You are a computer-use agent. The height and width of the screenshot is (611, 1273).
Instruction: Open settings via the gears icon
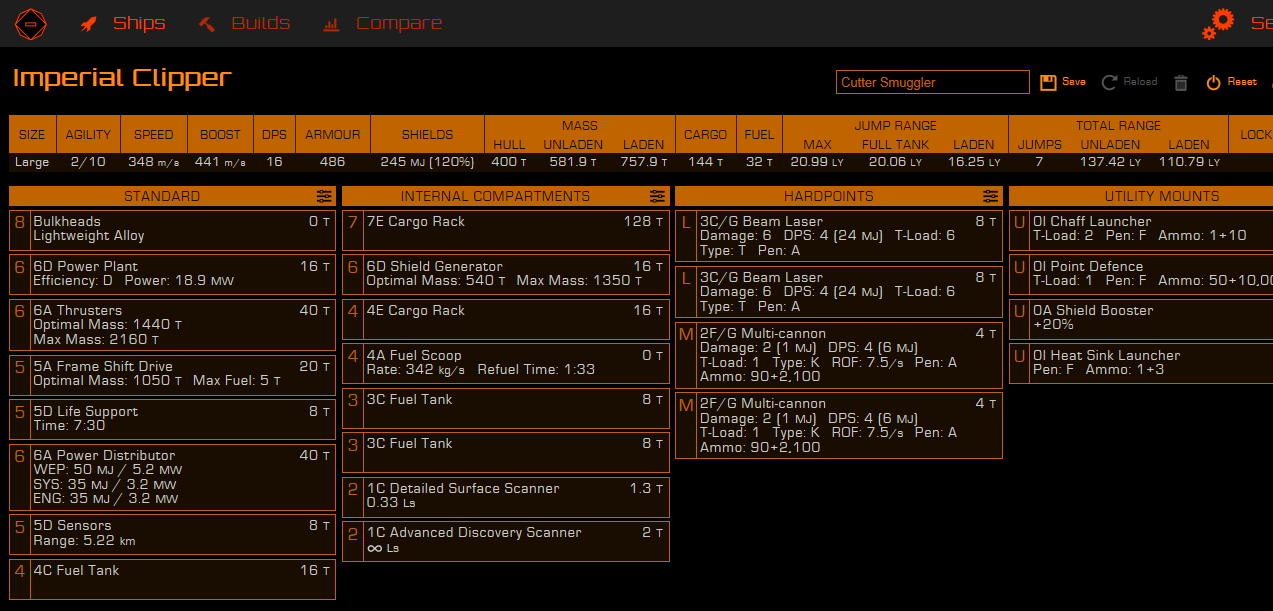click(1218, 23)
